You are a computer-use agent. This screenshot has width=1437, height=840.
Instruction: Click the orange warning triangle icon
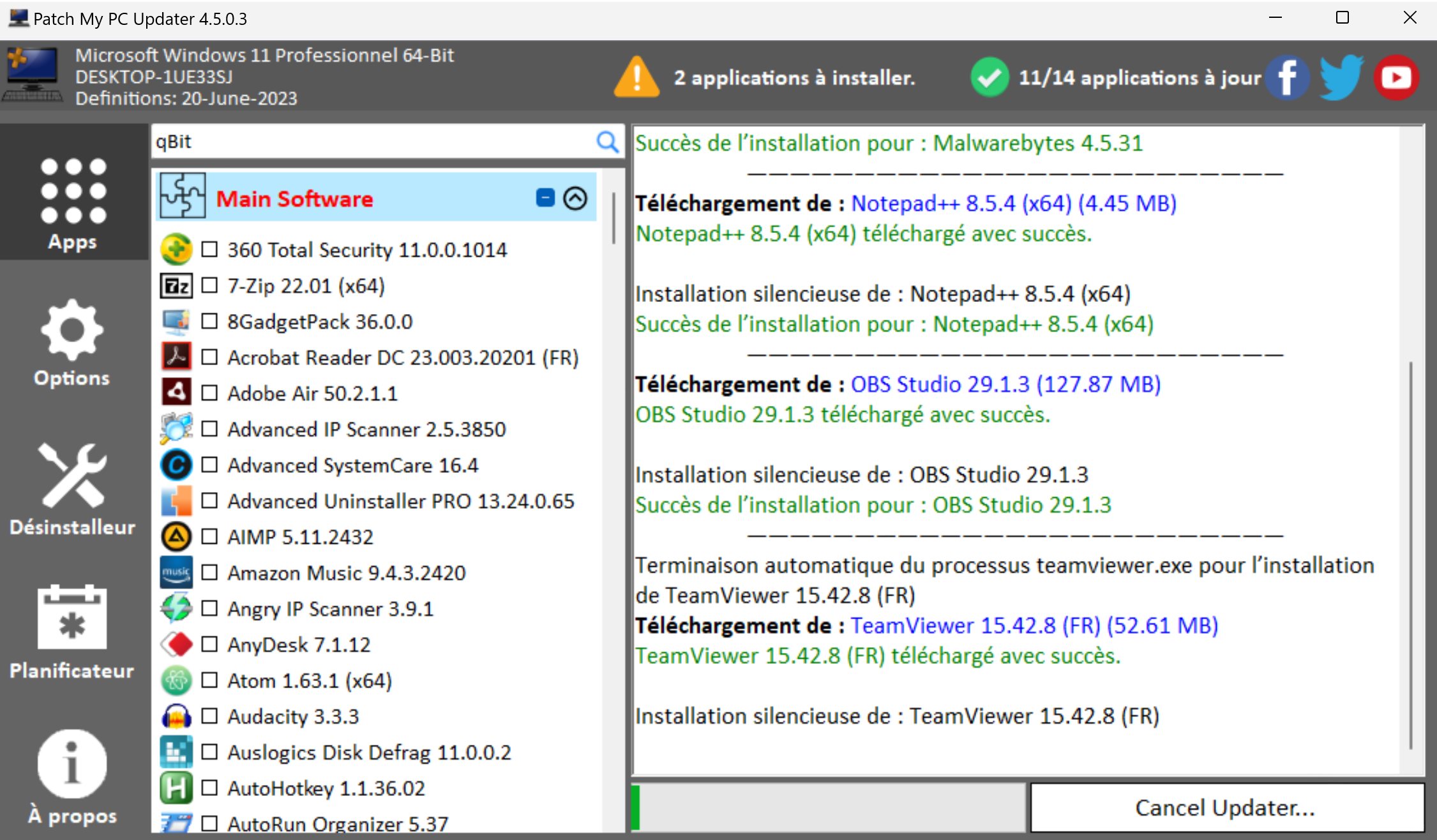point(636,77)
